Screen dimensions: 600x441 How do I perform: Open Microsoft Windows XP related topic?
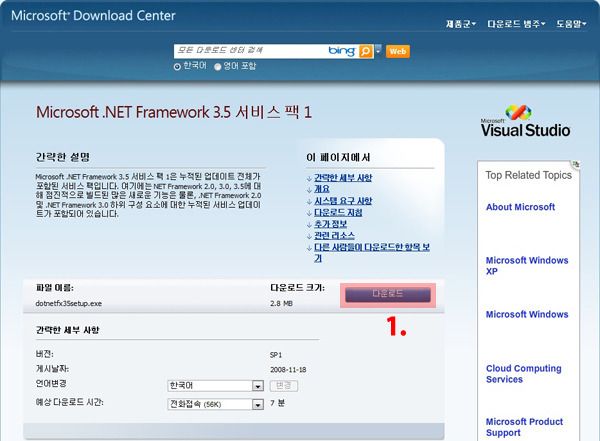click(527, 266)
